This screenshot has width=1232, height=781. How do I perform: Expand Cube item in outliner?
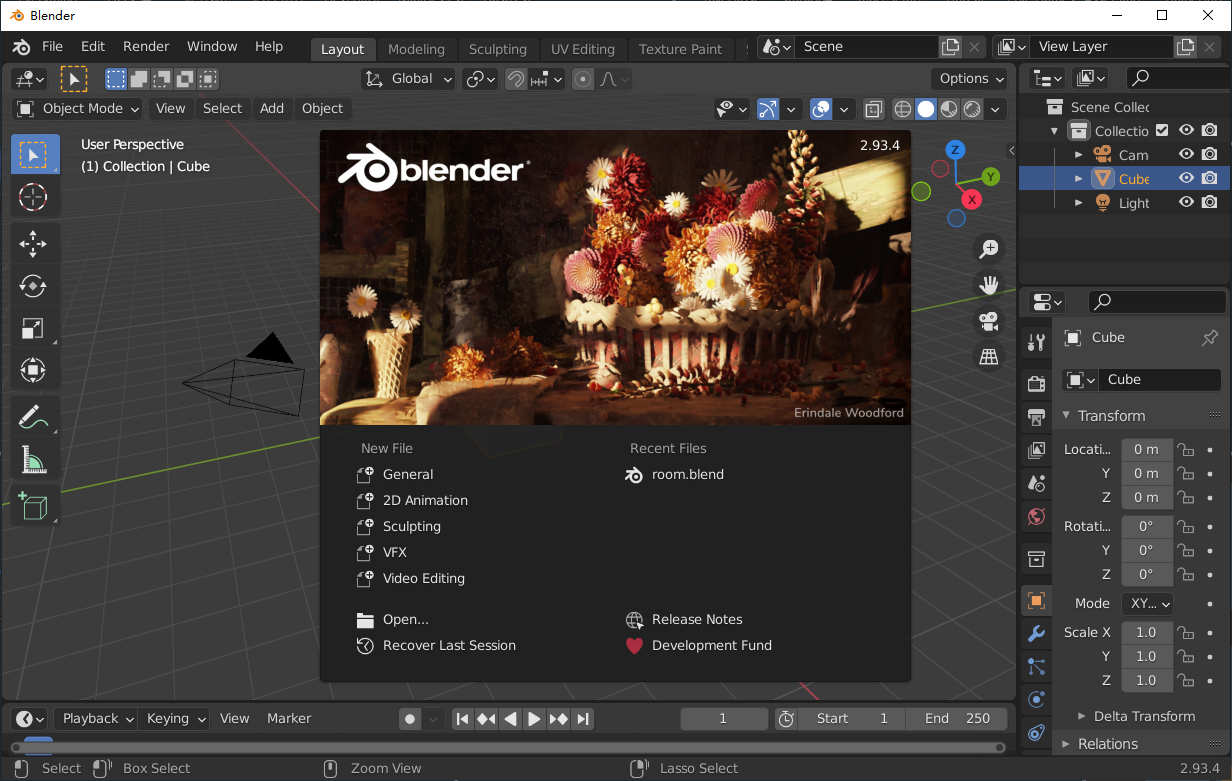pyautogui.click(x=1078, y=179)
